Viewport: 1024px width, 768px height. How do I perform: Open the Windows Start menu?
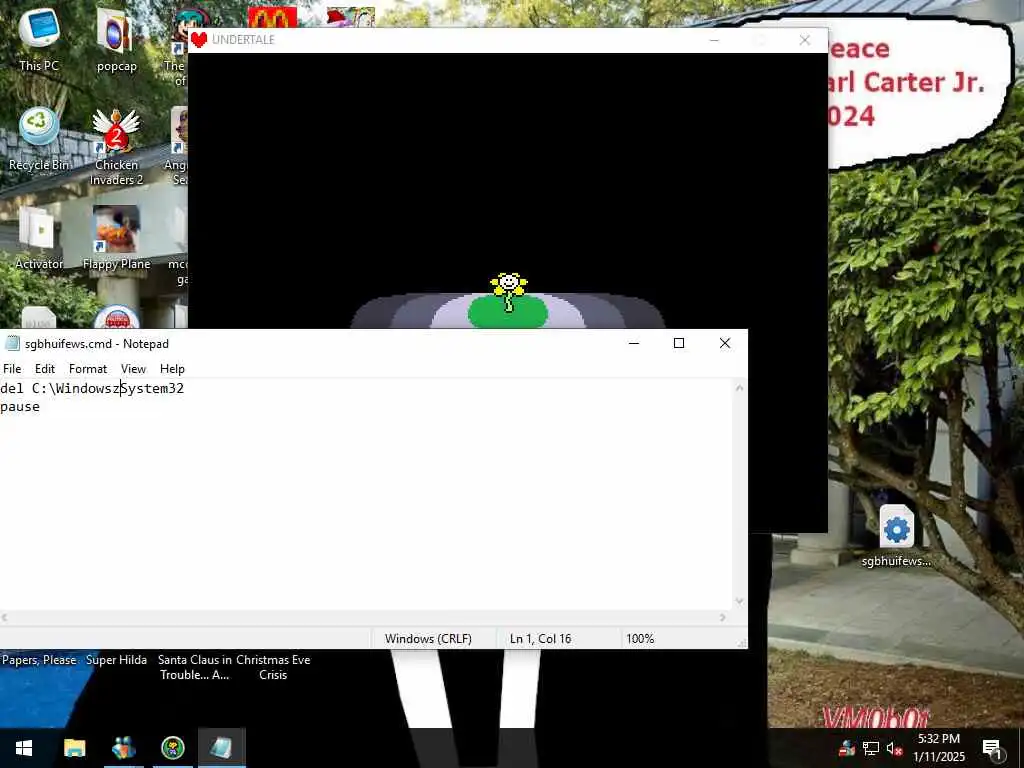click(x=24, y=748)
